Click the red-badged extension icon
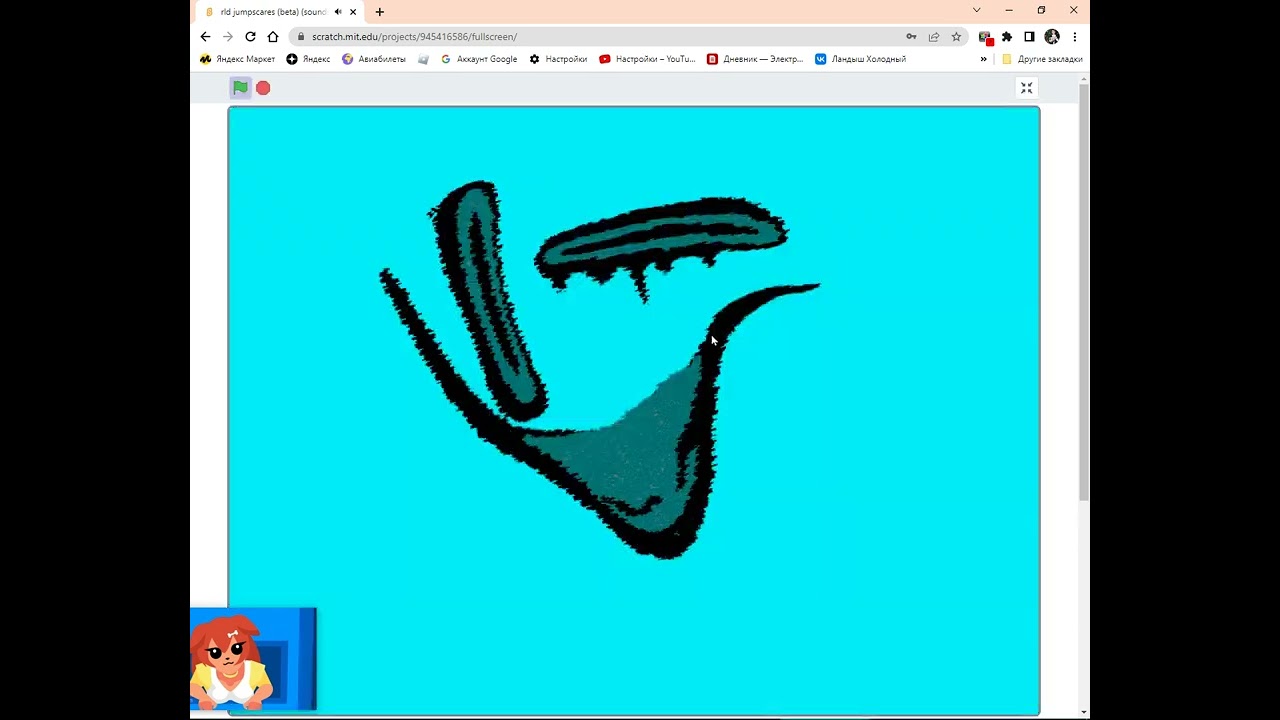 (985, 38)
